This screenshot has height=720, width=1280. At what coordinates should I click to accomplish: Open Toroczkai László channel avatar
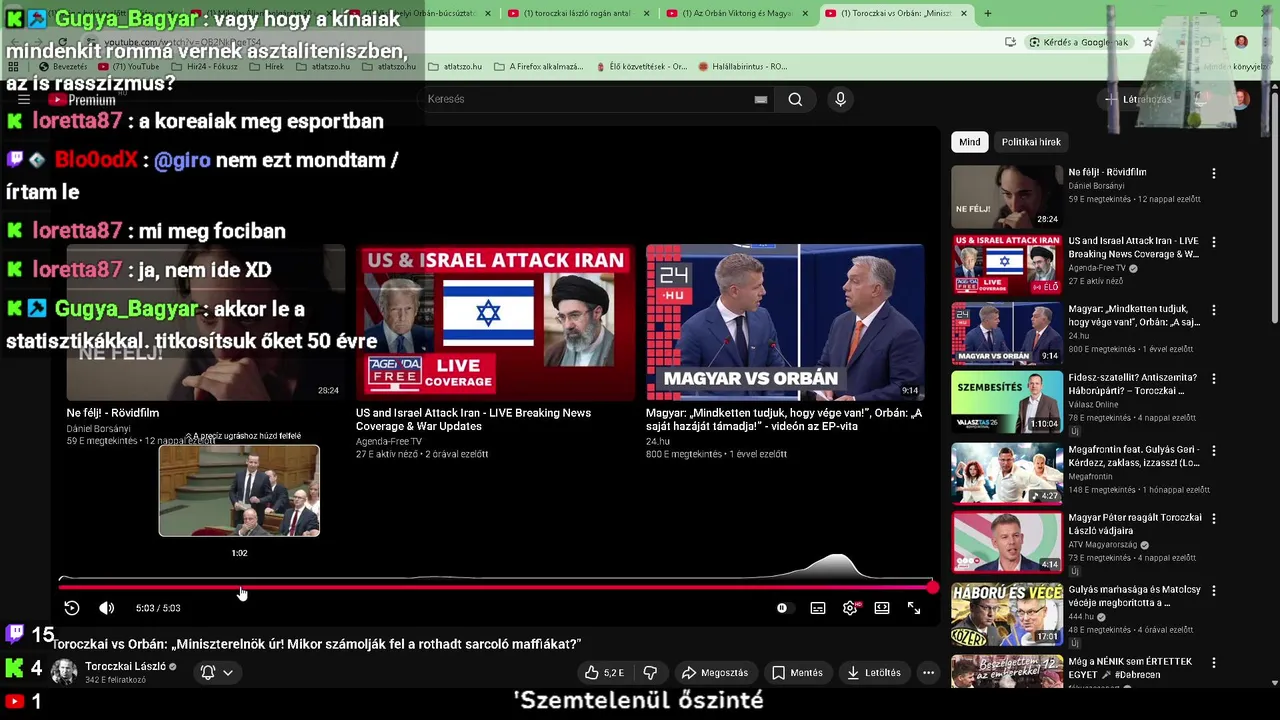tap(64, 672)
